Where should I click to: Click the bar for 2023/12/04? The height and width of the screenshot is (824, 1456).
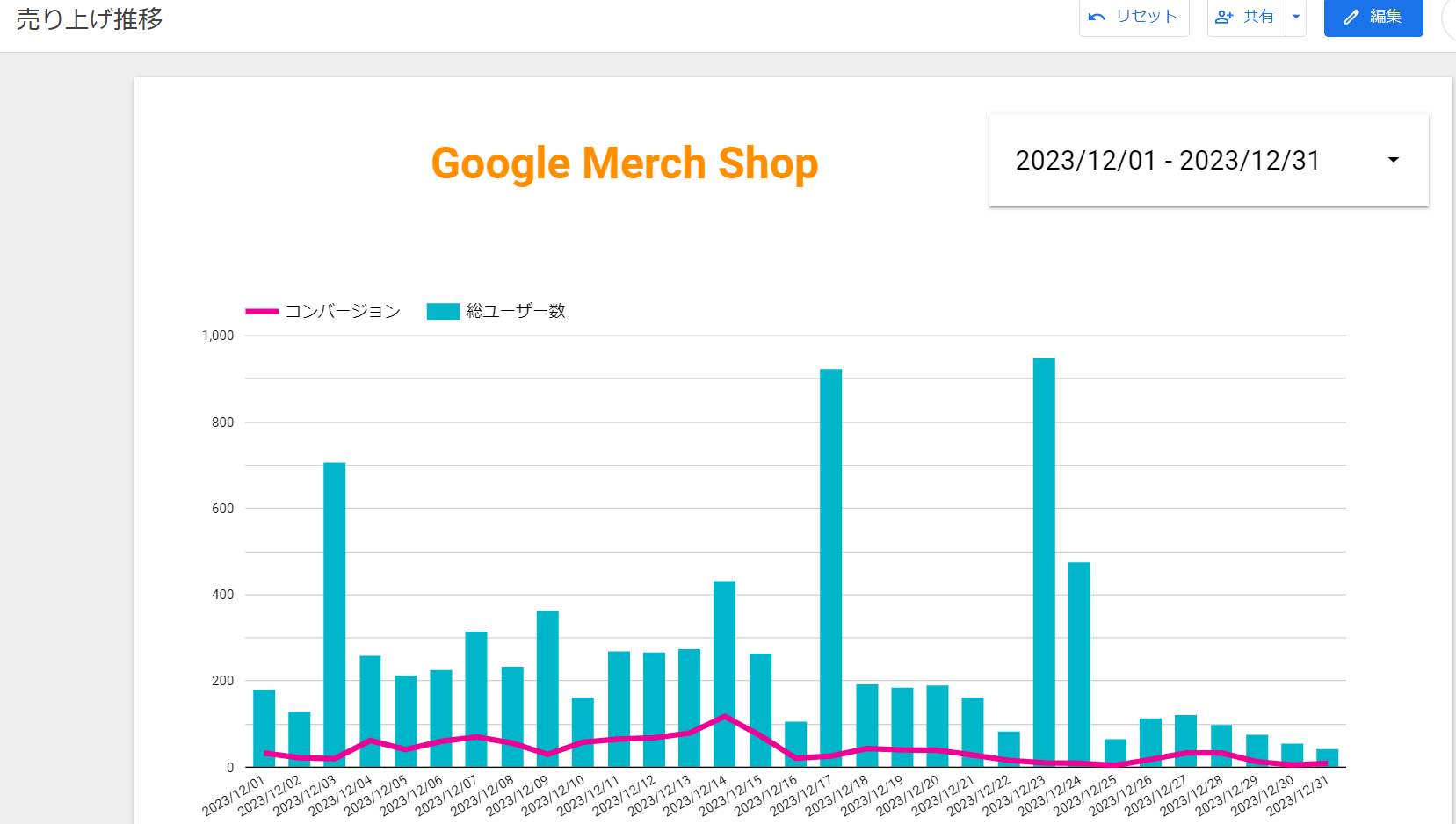(370, 711)
